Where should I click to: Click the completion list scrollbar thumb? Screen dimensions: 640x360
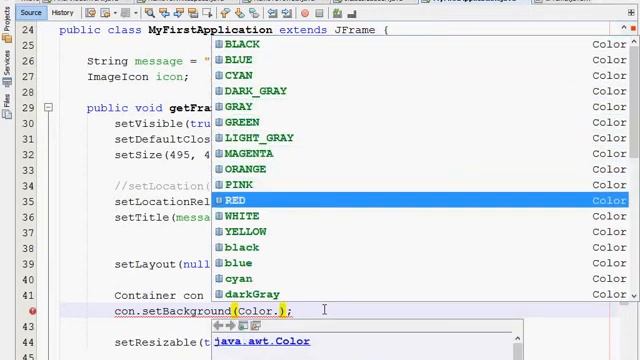point(634,102)
